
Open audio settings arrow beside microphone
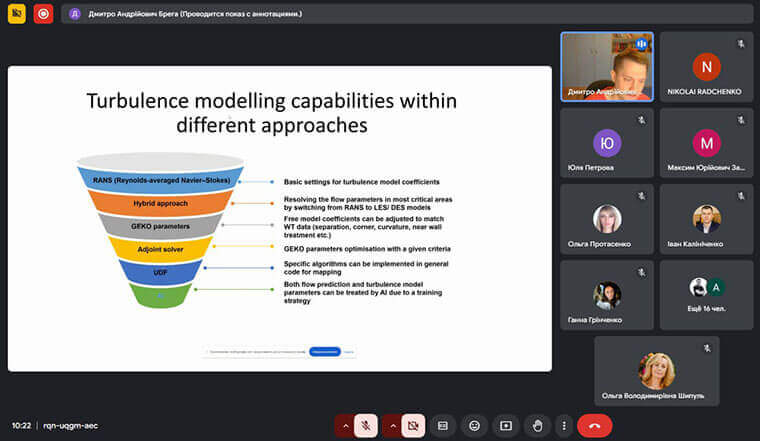point(345,425)
